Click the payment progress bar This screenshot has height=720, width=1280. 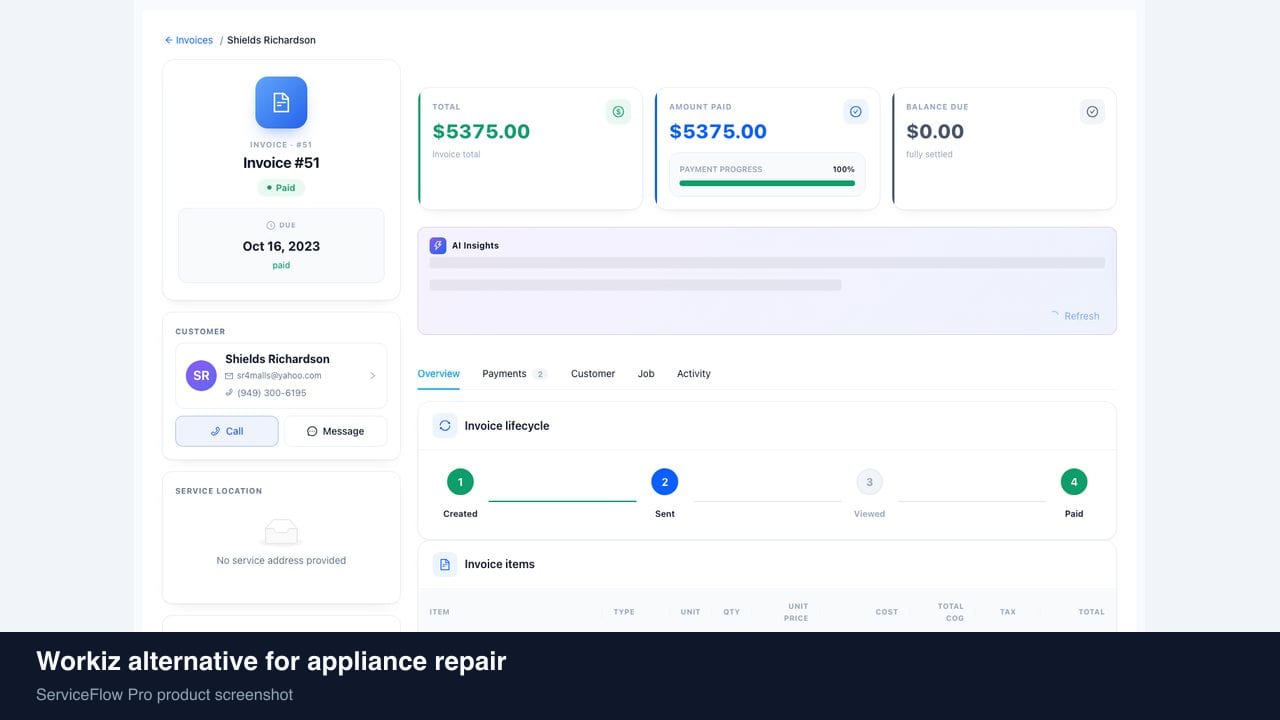click(767, 183)
